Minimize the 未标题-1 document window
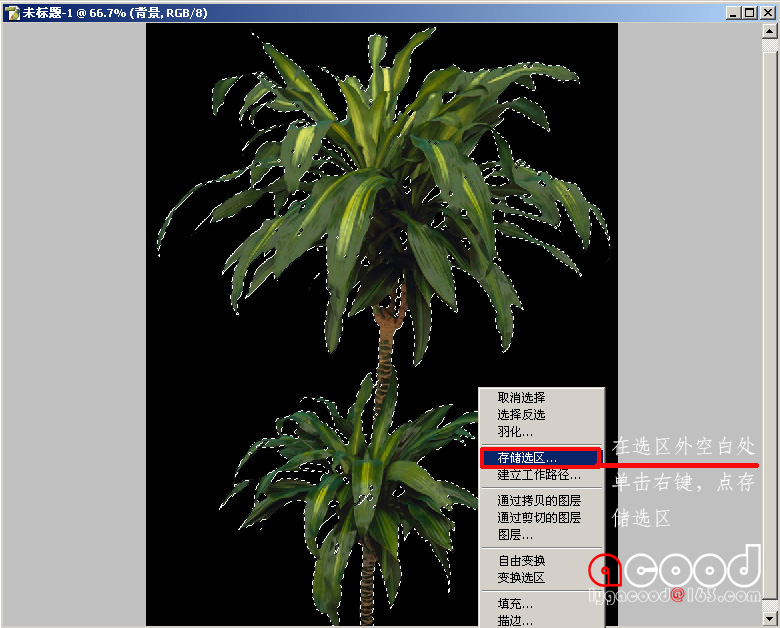The image size is (780, 628). pos(733,13)
